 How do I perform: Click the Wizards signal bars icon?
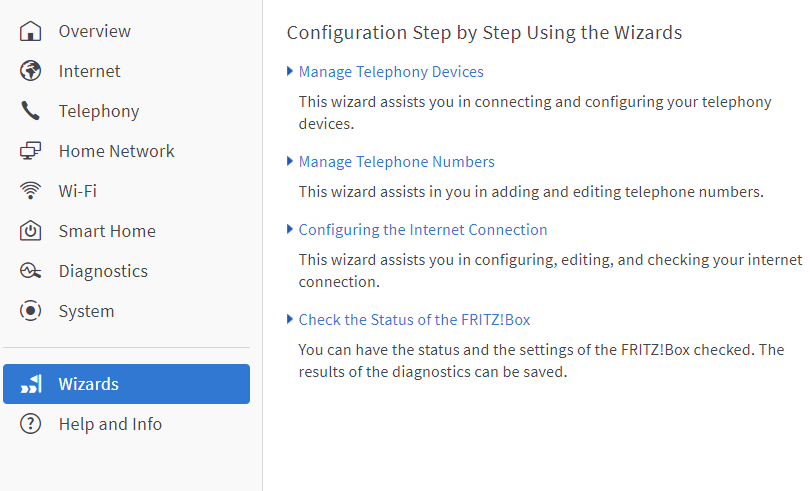coord(31,384)
